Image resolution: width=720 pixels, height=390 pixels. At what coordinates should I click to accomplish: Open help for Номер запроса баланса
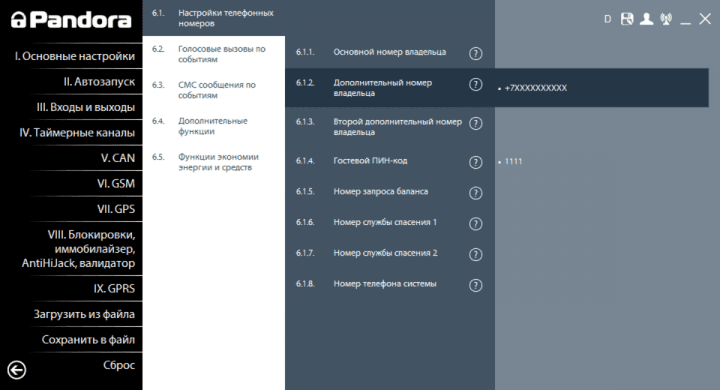(x=476, y=193)
